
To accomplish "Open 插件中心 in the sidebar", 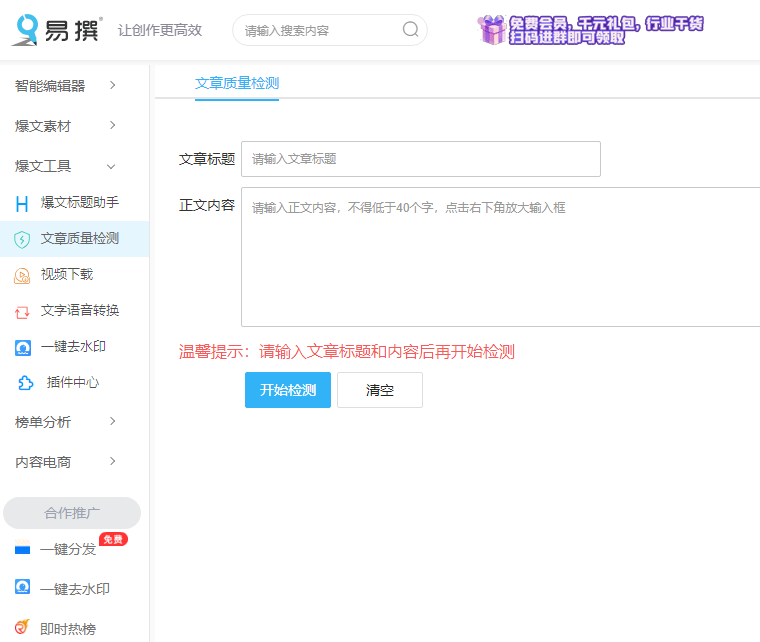I will coord(75,383).
